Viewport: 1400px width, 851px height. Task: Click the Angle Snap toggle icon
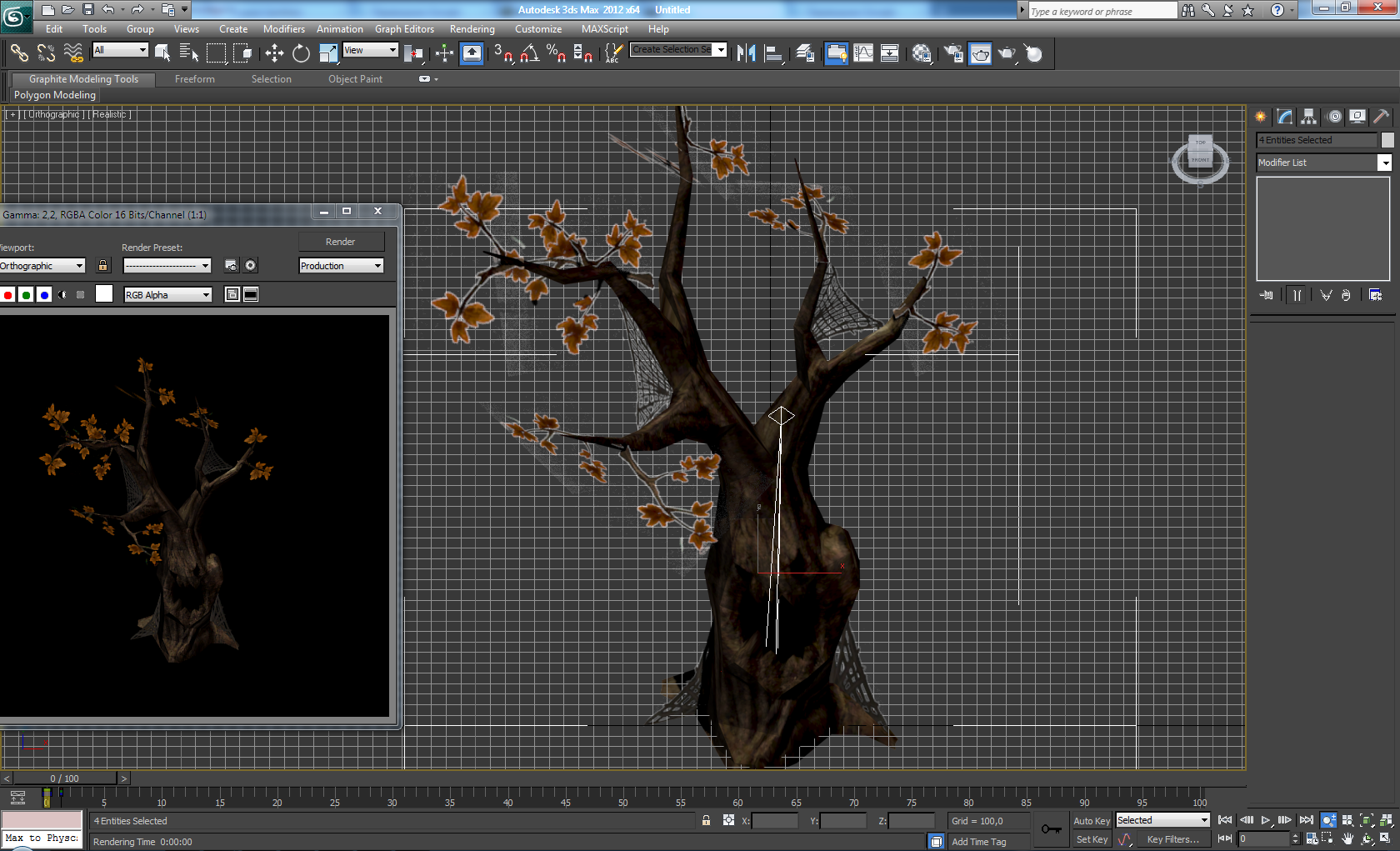529,54
